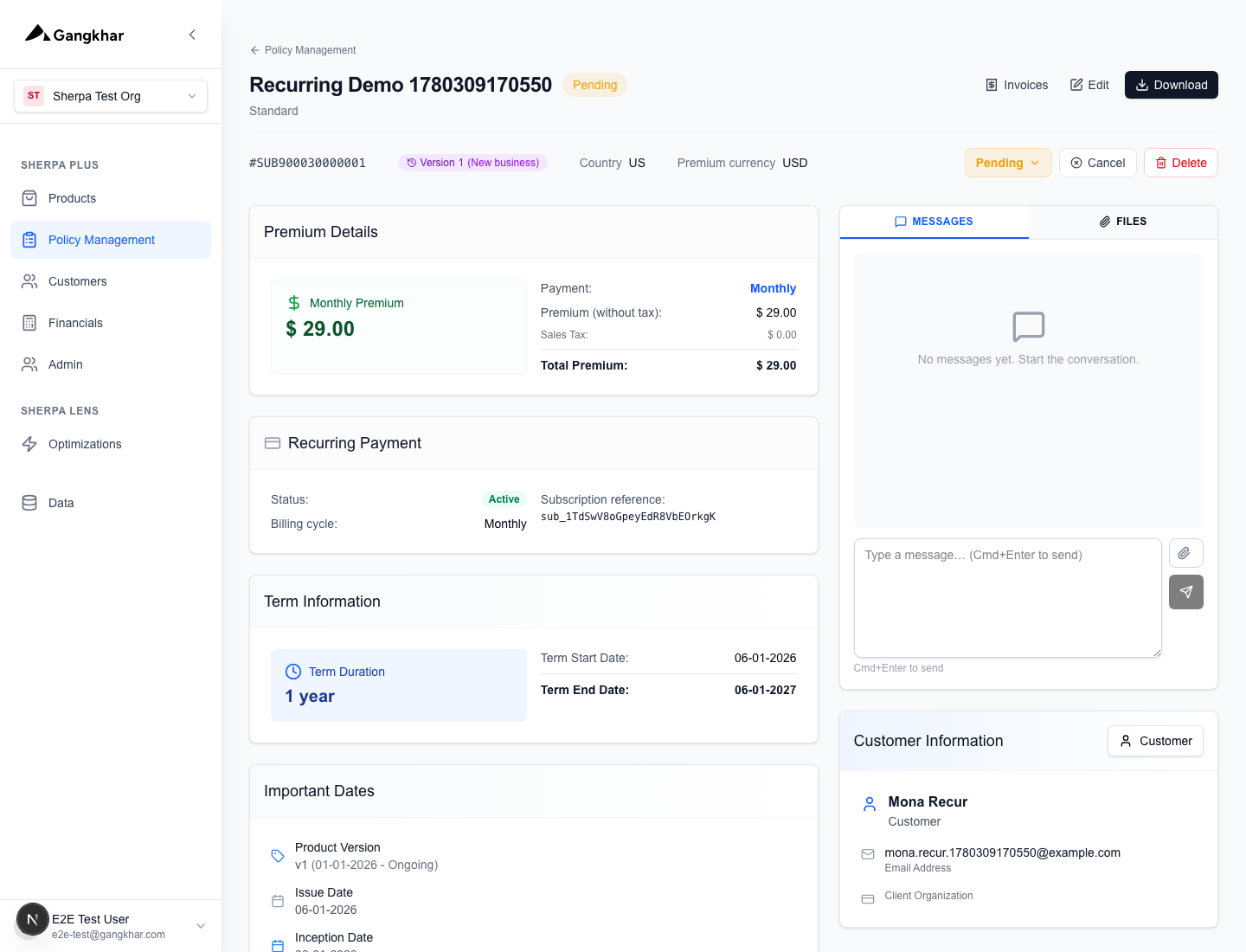Click the Gangkhar logo

[74, 35]
